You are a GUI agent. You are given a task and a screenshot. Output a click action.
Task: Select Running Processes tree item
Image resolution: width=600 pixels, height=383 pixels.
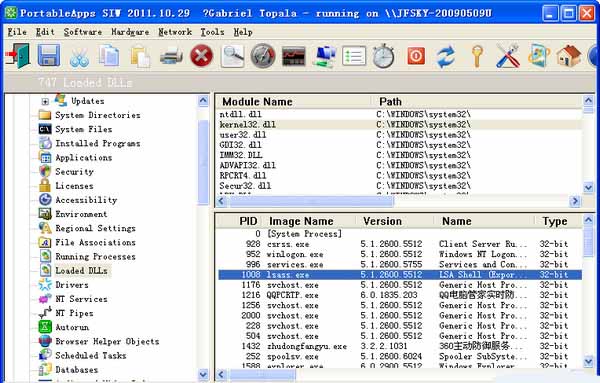point(95,257)
